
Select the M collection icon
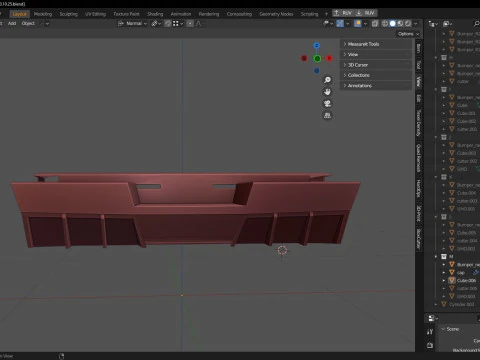(444, 257)
